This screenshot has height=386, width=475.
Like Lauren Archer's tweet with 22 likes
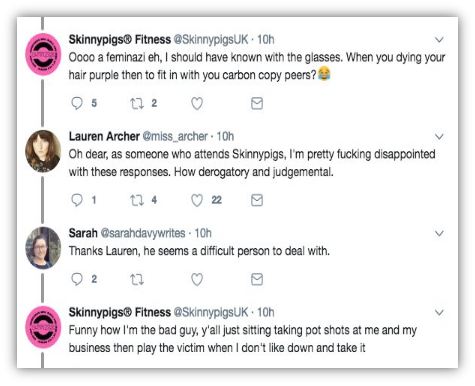[x=197, y=200]
